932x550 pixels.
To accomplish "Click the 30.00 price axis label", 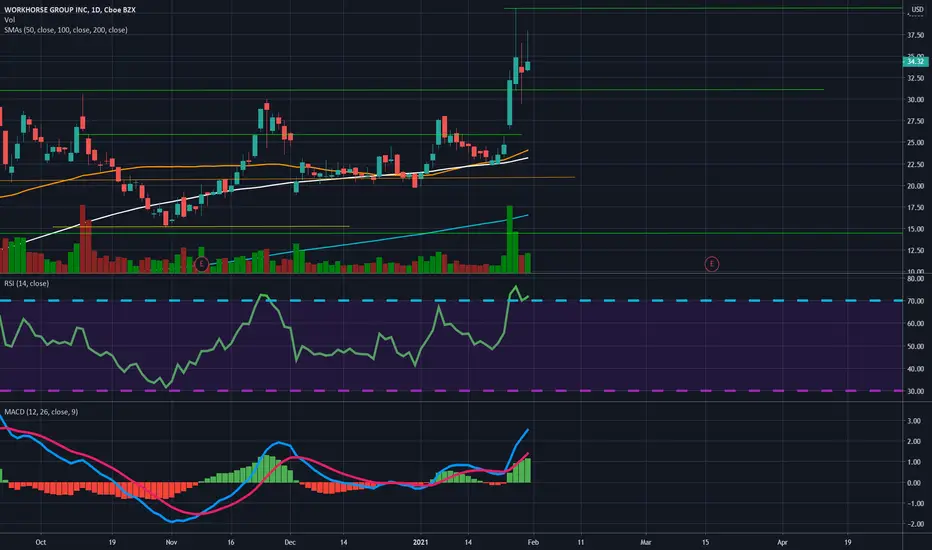I will click(x=915, y=100).
